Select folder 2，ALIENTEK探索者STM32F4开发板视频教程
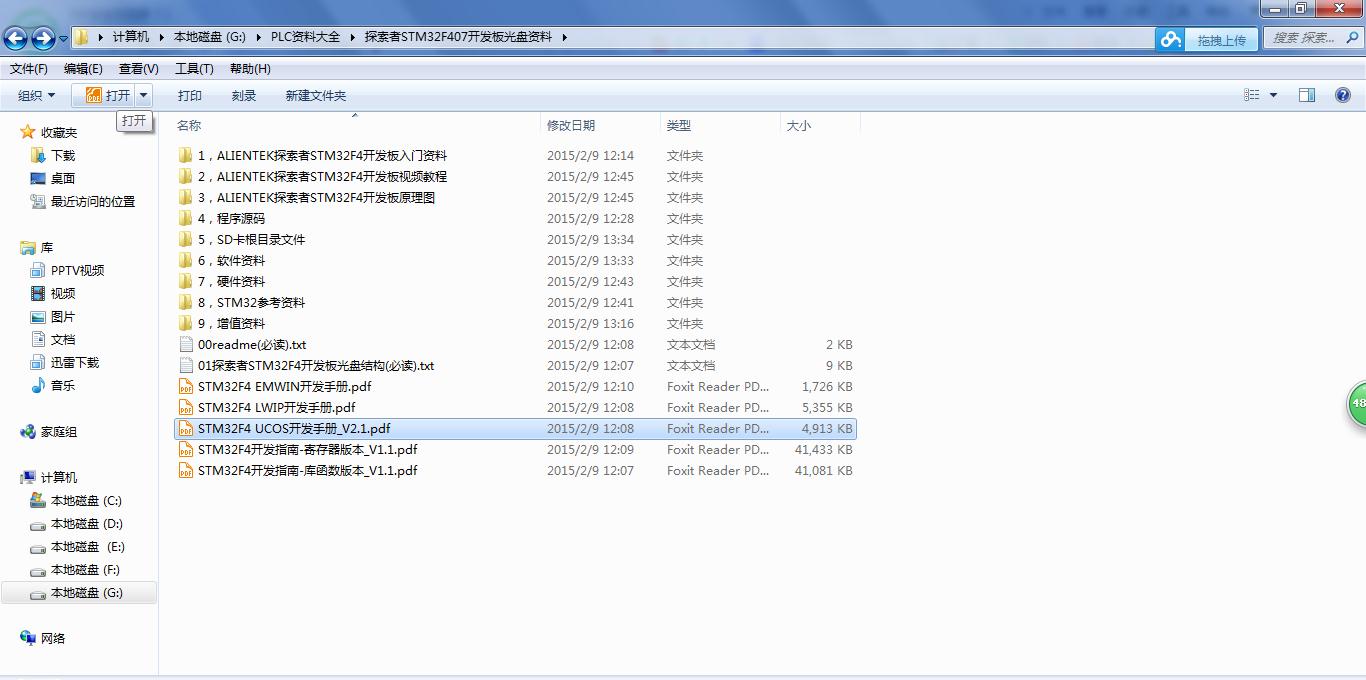1366x680 pixels. tap(322, 177)
